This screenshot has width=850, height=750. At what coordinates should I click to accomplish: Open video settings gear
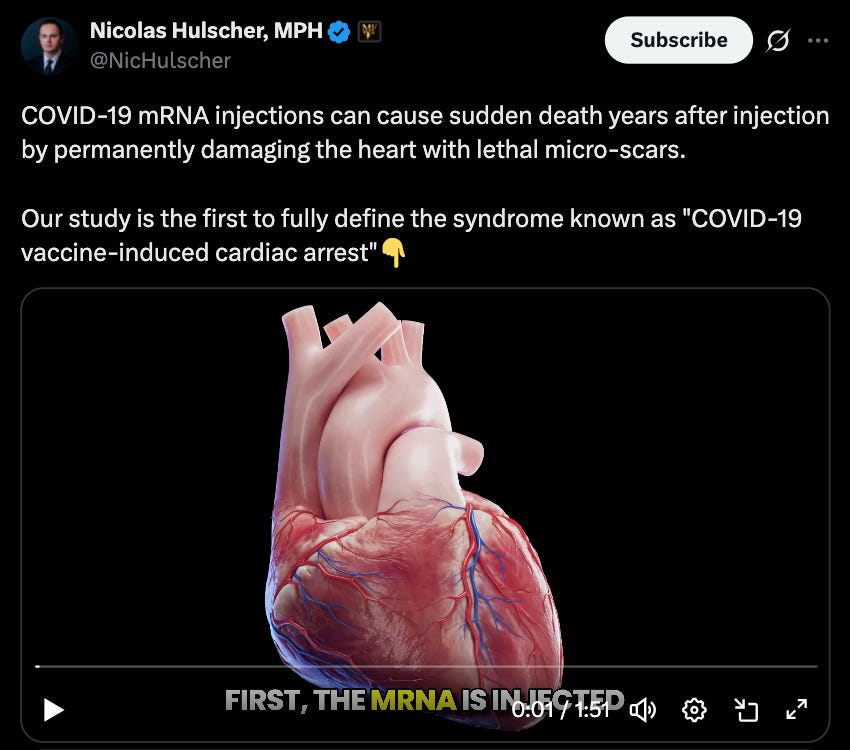(694, 710)
